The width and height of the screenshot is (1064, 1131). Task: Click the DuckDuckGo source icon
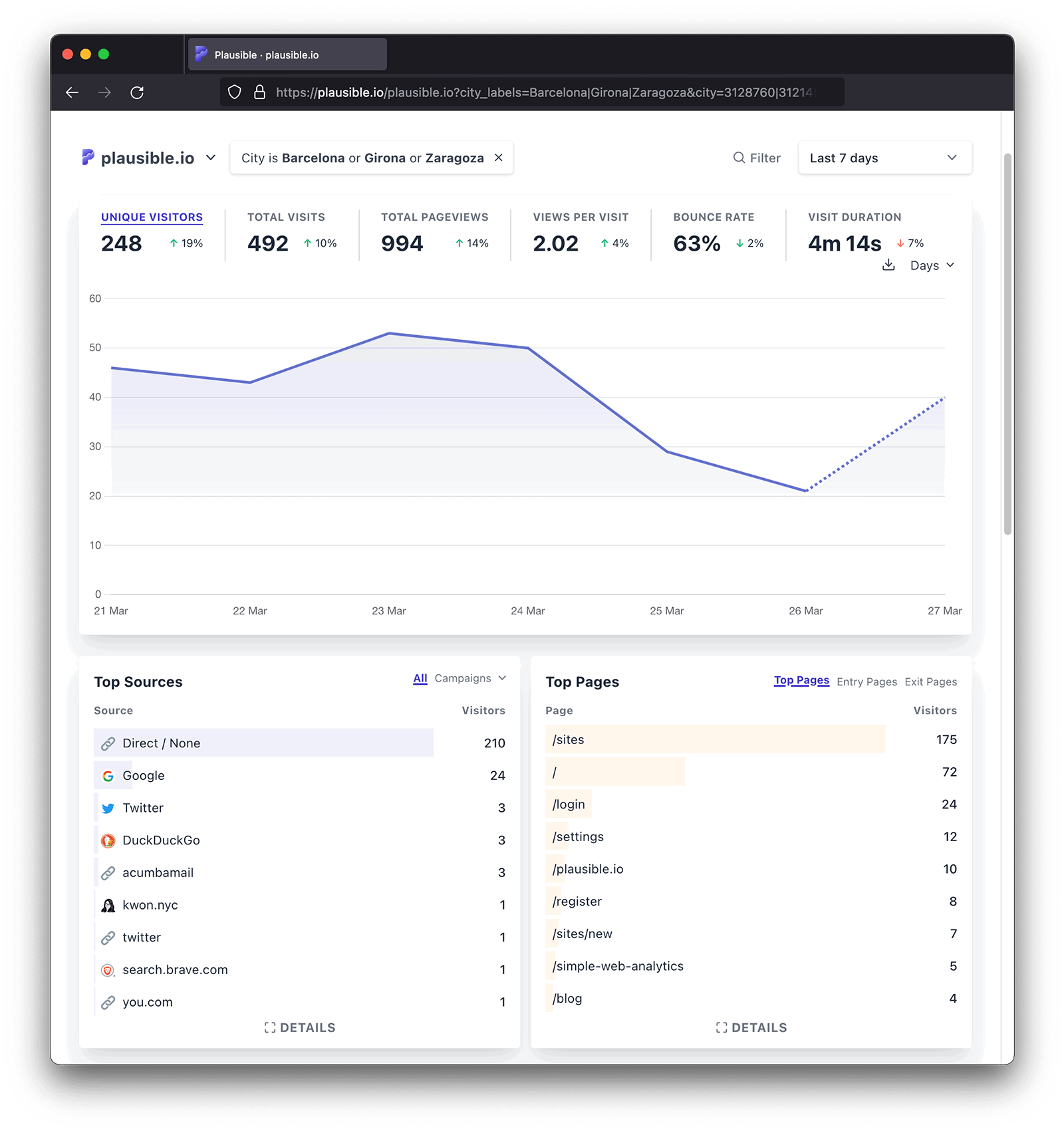point(108,840)
